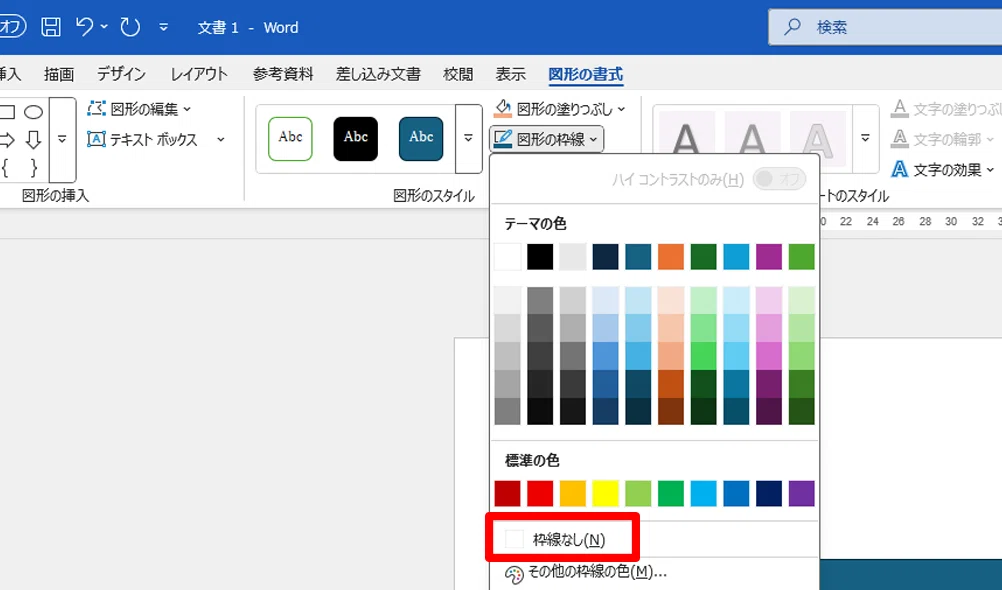Open 図形の塗りつぶし dropdown arrow
Viewport: 1002px width, 590px height.
pos(622,109)
